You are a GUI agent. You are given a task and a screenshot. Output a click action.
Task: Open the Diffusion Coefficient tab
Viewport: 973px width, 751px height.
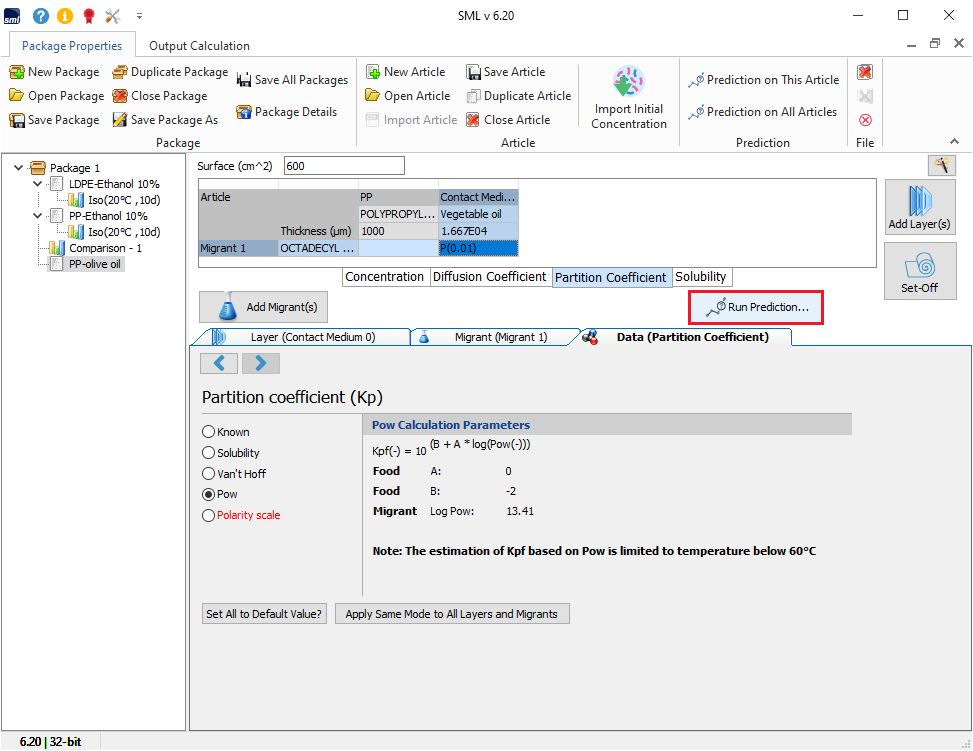pos(489,277)
